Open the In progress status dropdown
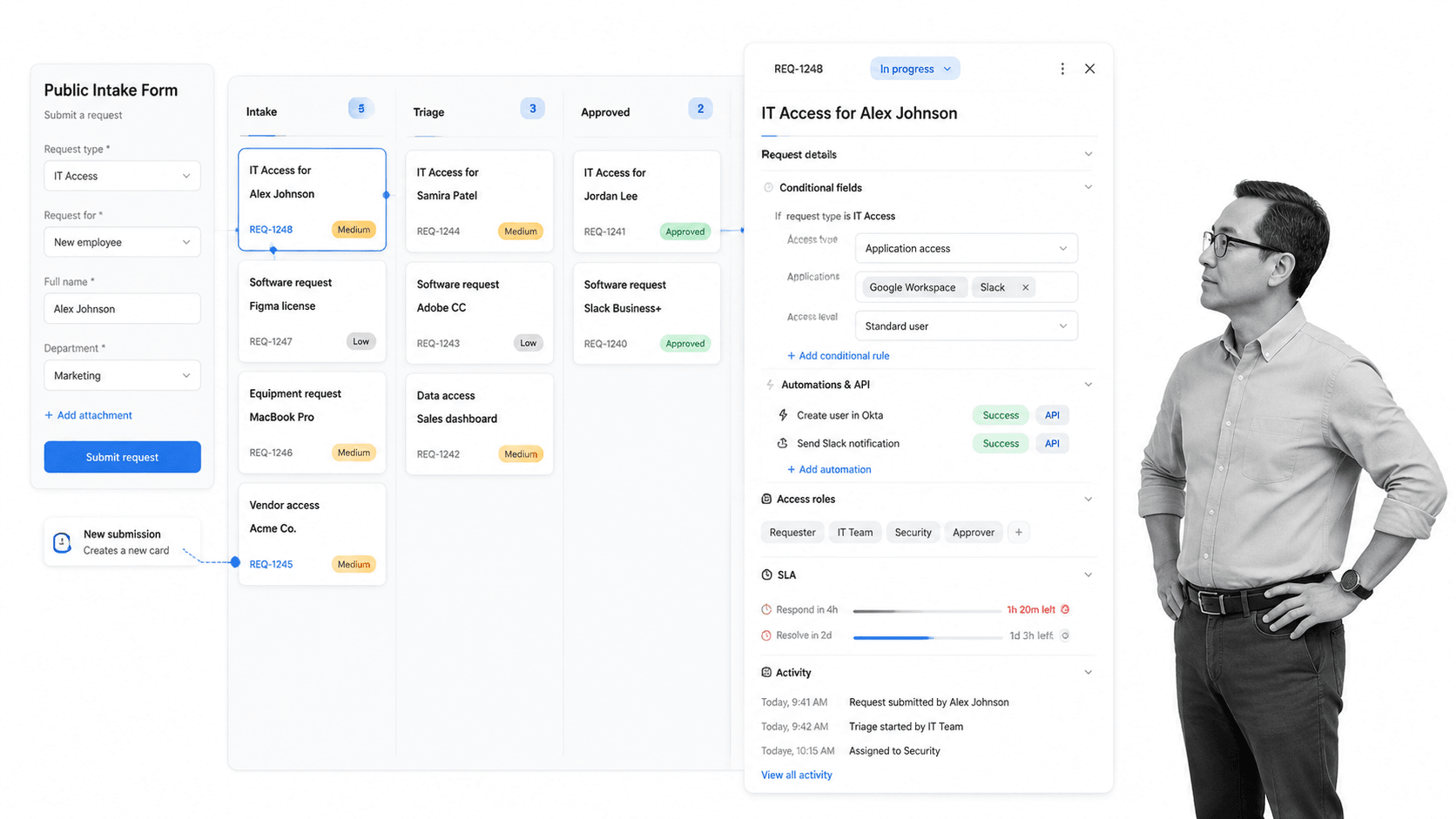Viewport: 1456px width, 819px height. pyautogui.click(x=914, y=69)
